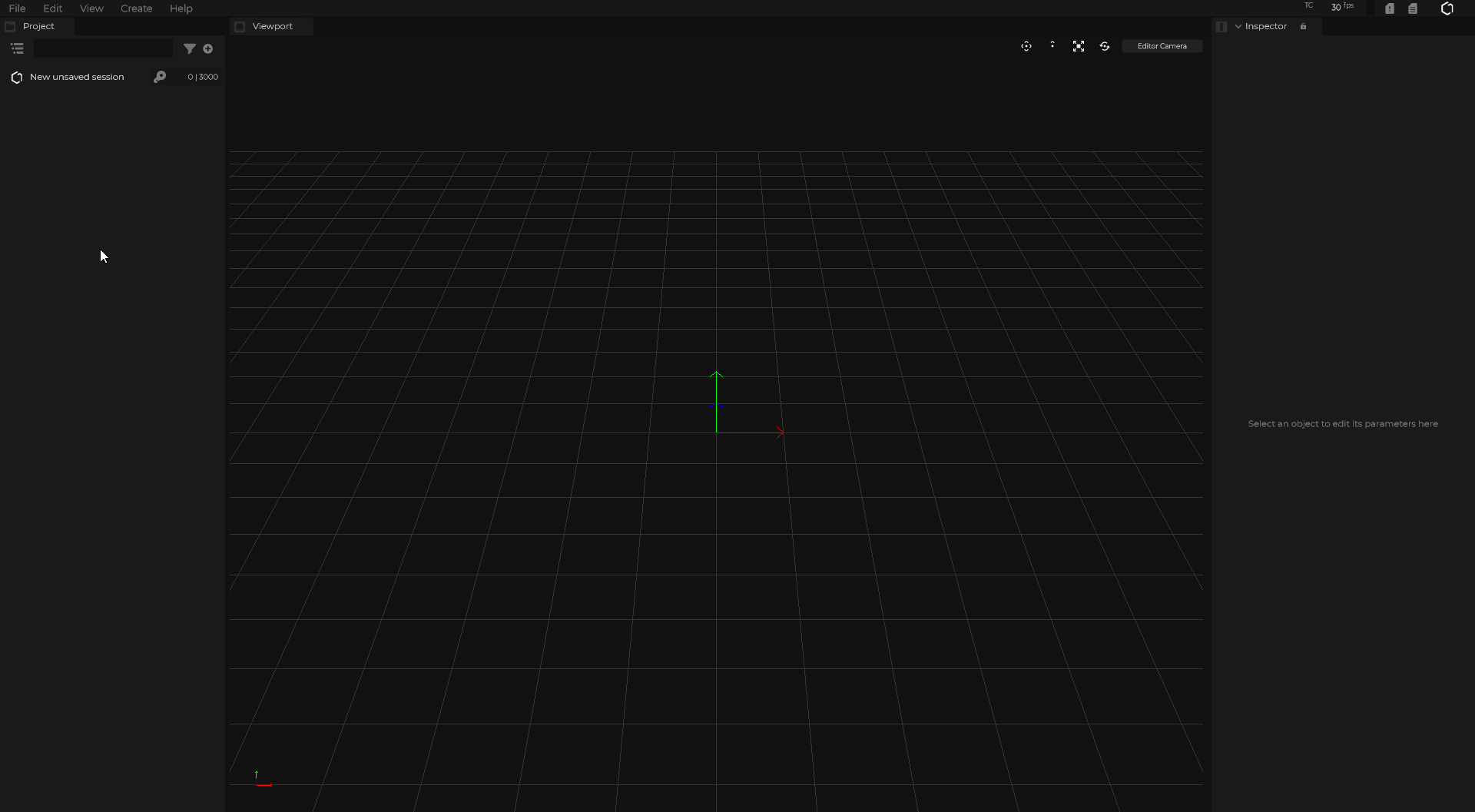The width and height of the screenshot is (1475, 812).
Task: Click the hexagon logo icon in top right
Action: 1447,8
